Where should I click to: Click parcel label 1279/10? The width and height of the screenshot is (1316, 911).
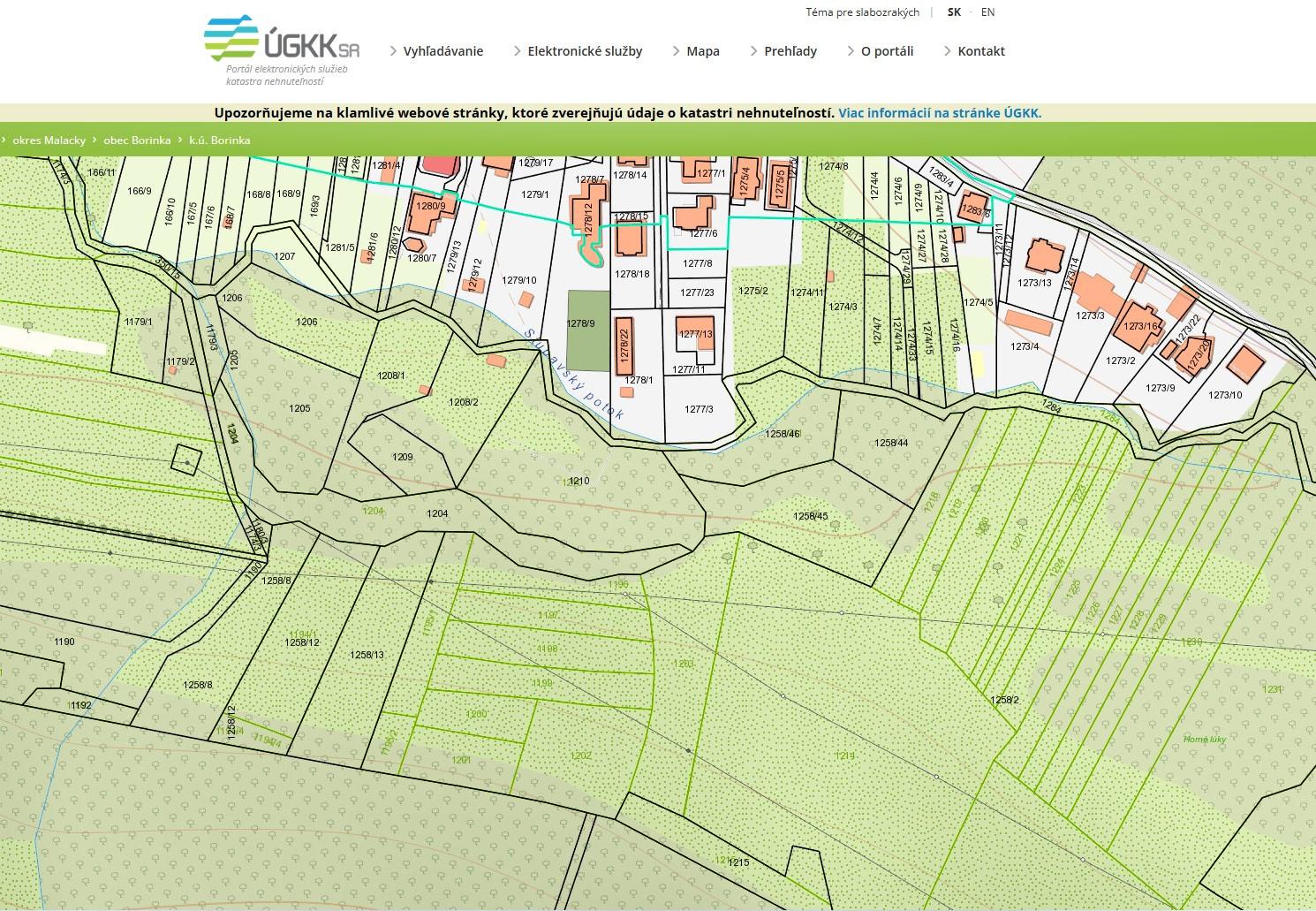(x=519, y=280)
